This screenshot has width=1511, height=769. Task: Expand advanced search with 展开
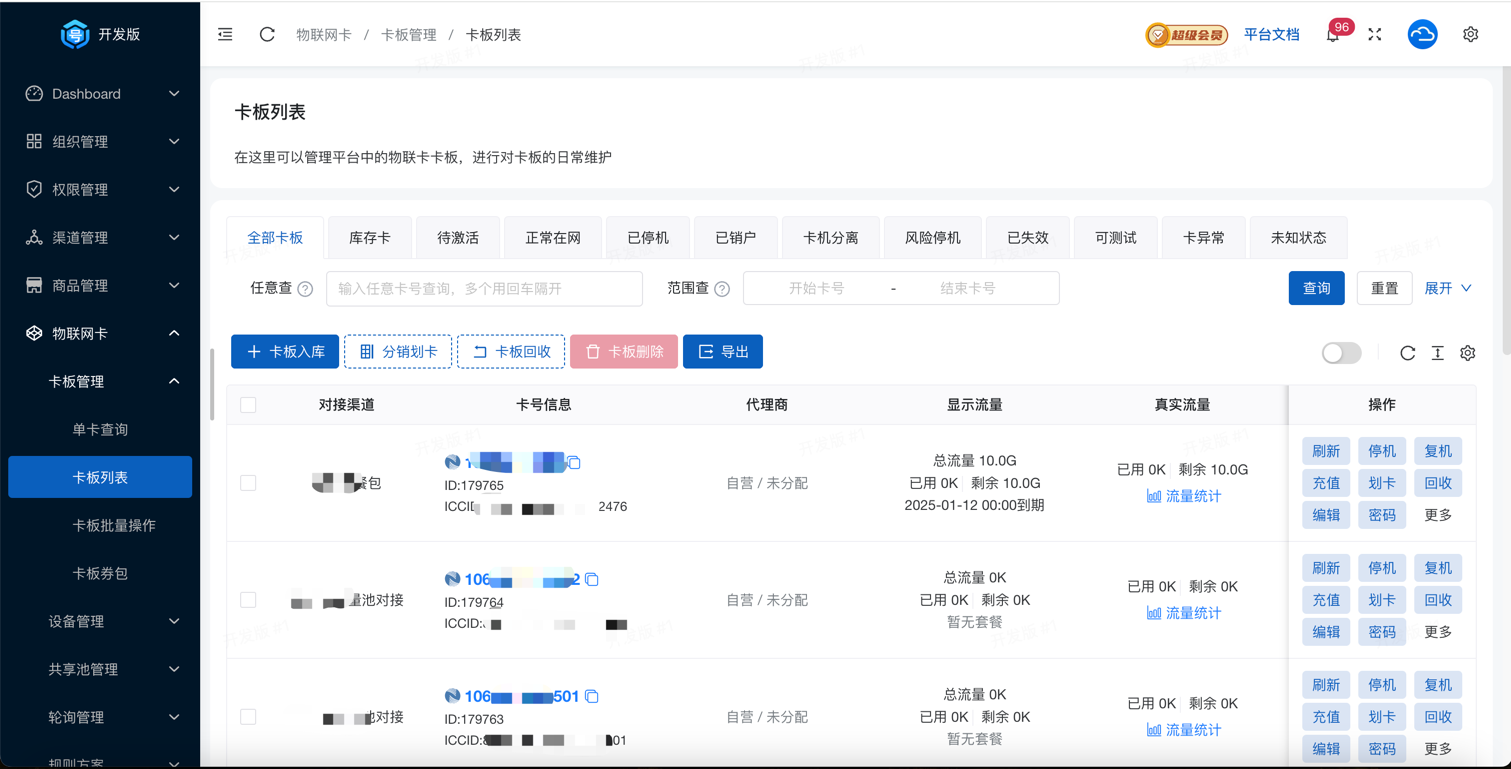[x=1447, y=288]
